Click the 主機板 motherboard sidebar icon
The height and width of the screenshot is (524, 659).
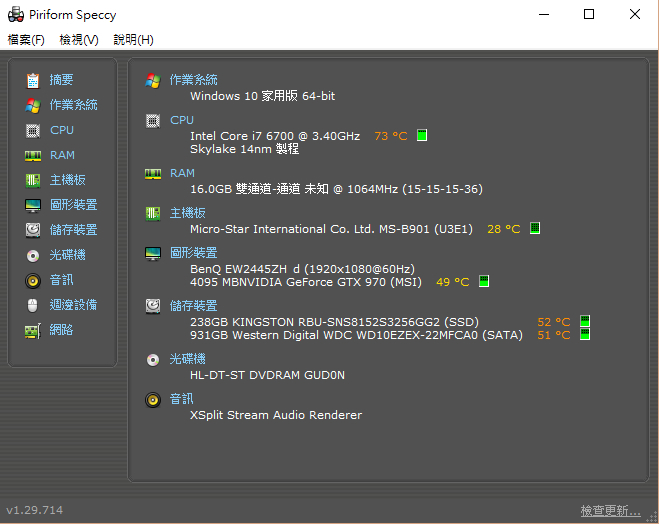tap(33, 180)
